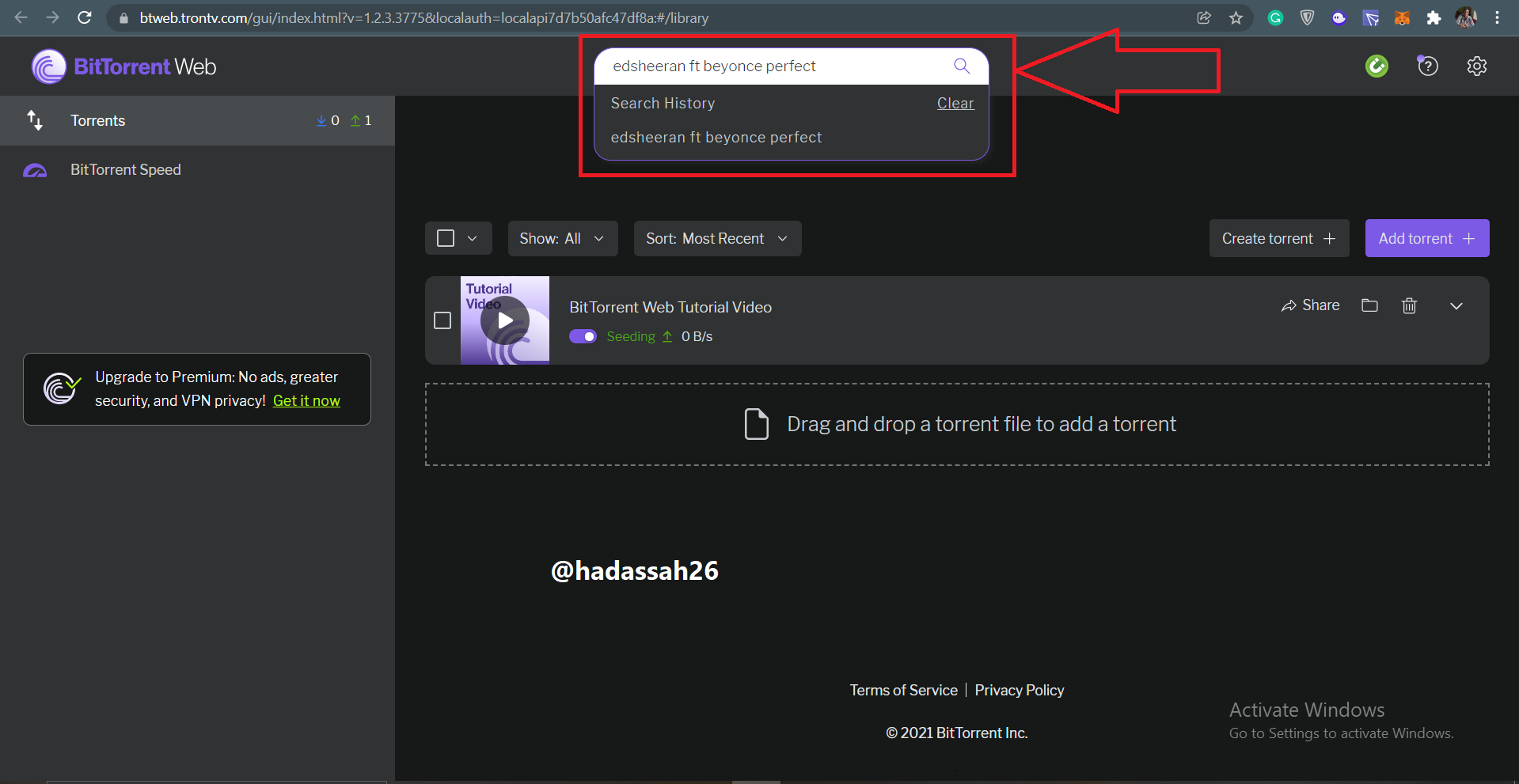Click the Create torrent button
This screenshot has height=784, width=1519.
tap(1279, 238)
